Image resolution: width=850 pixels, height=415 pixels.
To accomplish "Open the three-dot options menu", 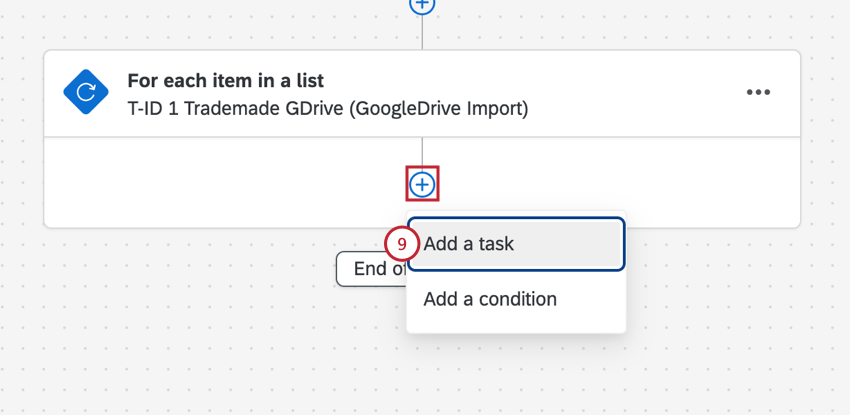I will pos(758,93).
